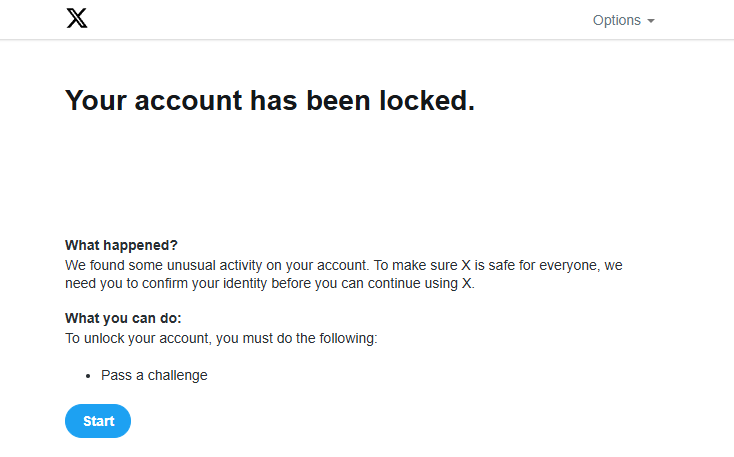The image size is (734, 457).
Task: Select the "Your account has been locked." heading
Action: [270, 101]
